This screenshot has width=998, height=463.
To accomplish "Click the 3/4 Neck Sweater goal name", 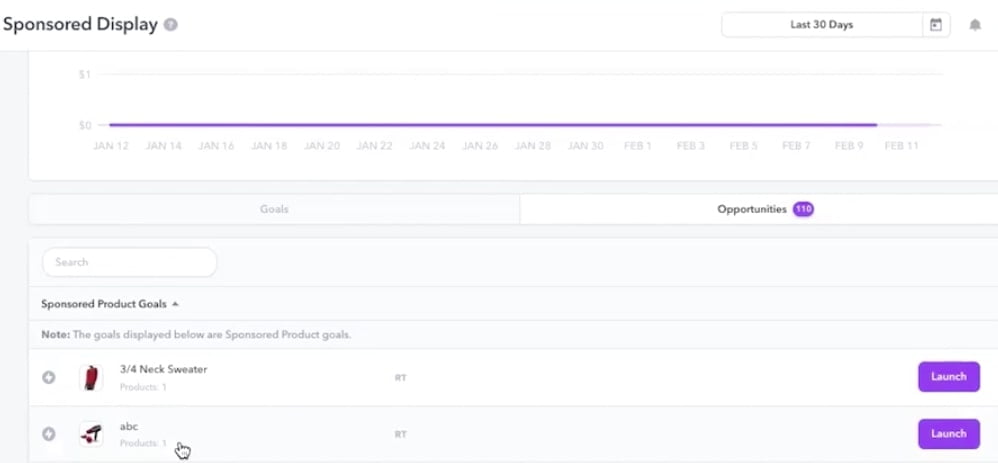I will click(164, 369).
